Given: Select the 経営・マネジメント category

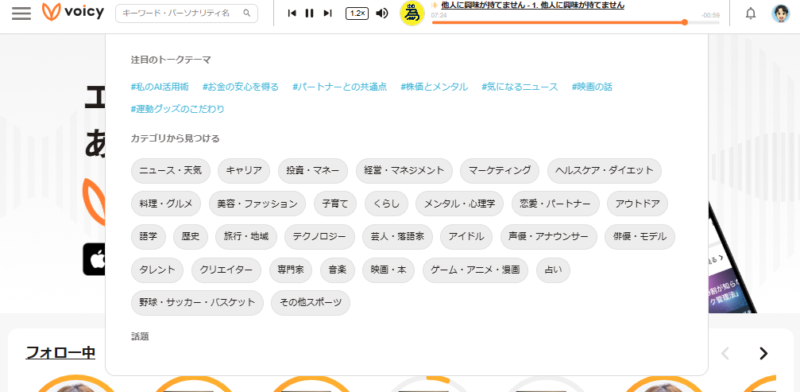Looking at the screenshot, I should point(404,170).
